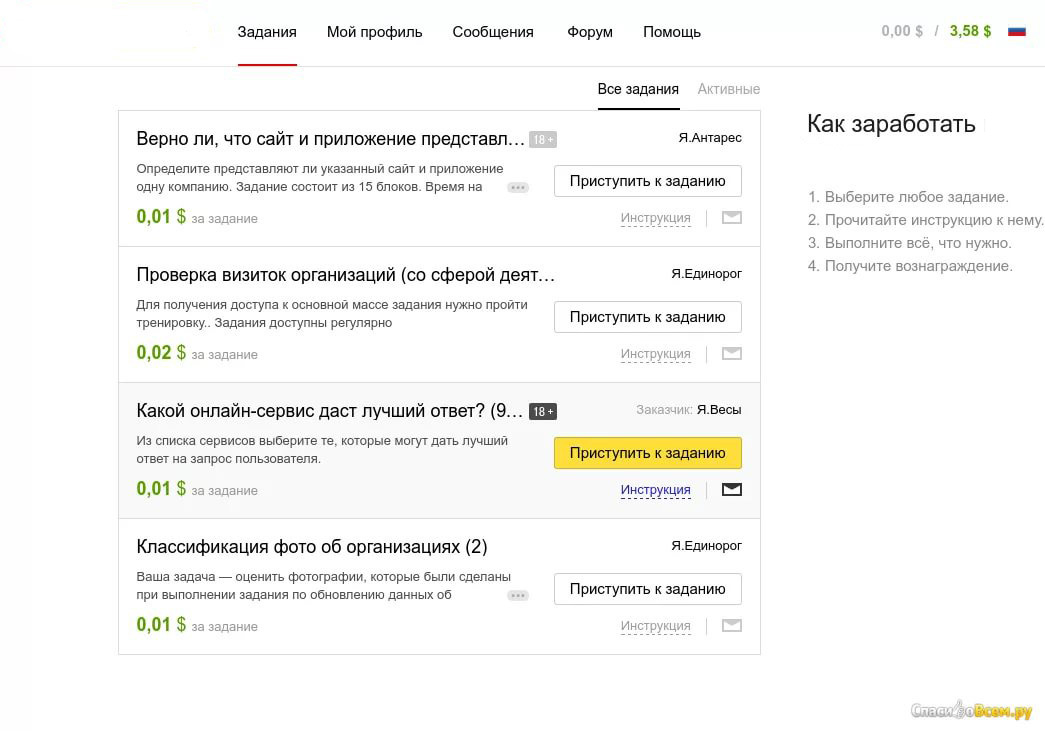Viewport: 1045px width, 731px height.
Task: Open Помощь in the navigation
Action: point(672,32)
